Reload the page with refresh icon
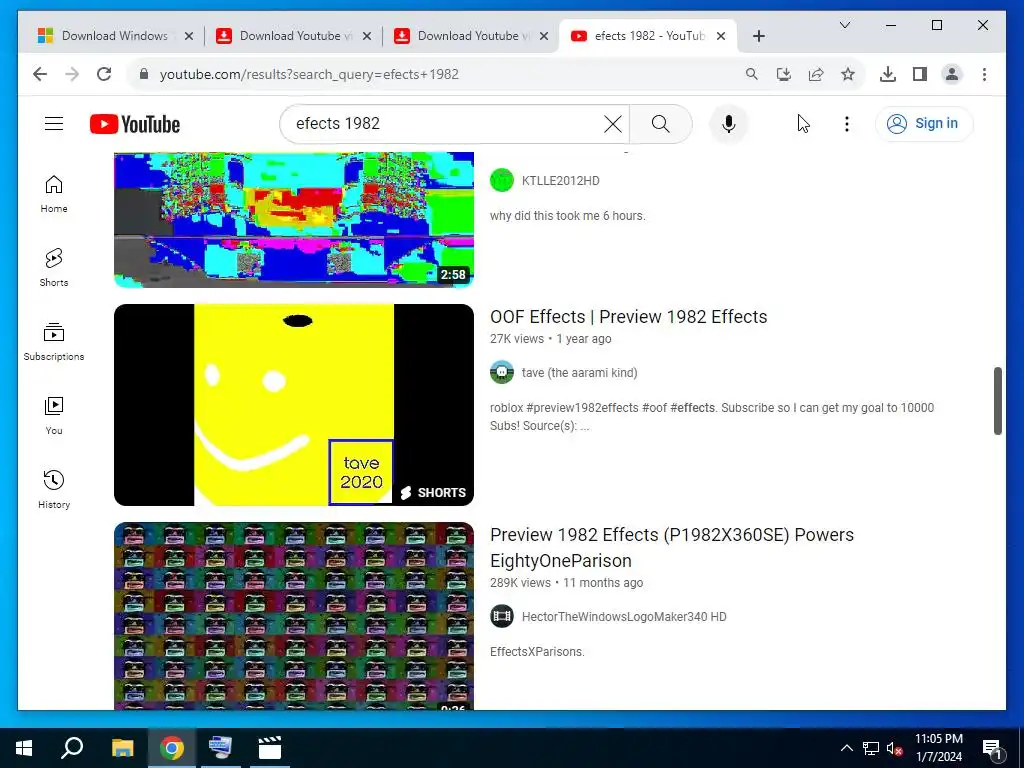Screen dimensions: 1024x768 (x=104, y=74)
